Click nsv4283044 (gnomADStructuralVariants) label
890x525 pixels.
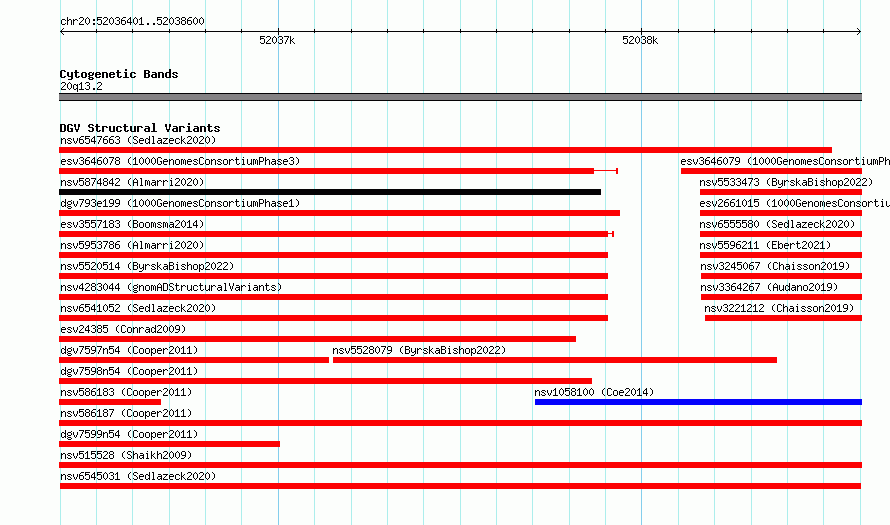[171, 287]
